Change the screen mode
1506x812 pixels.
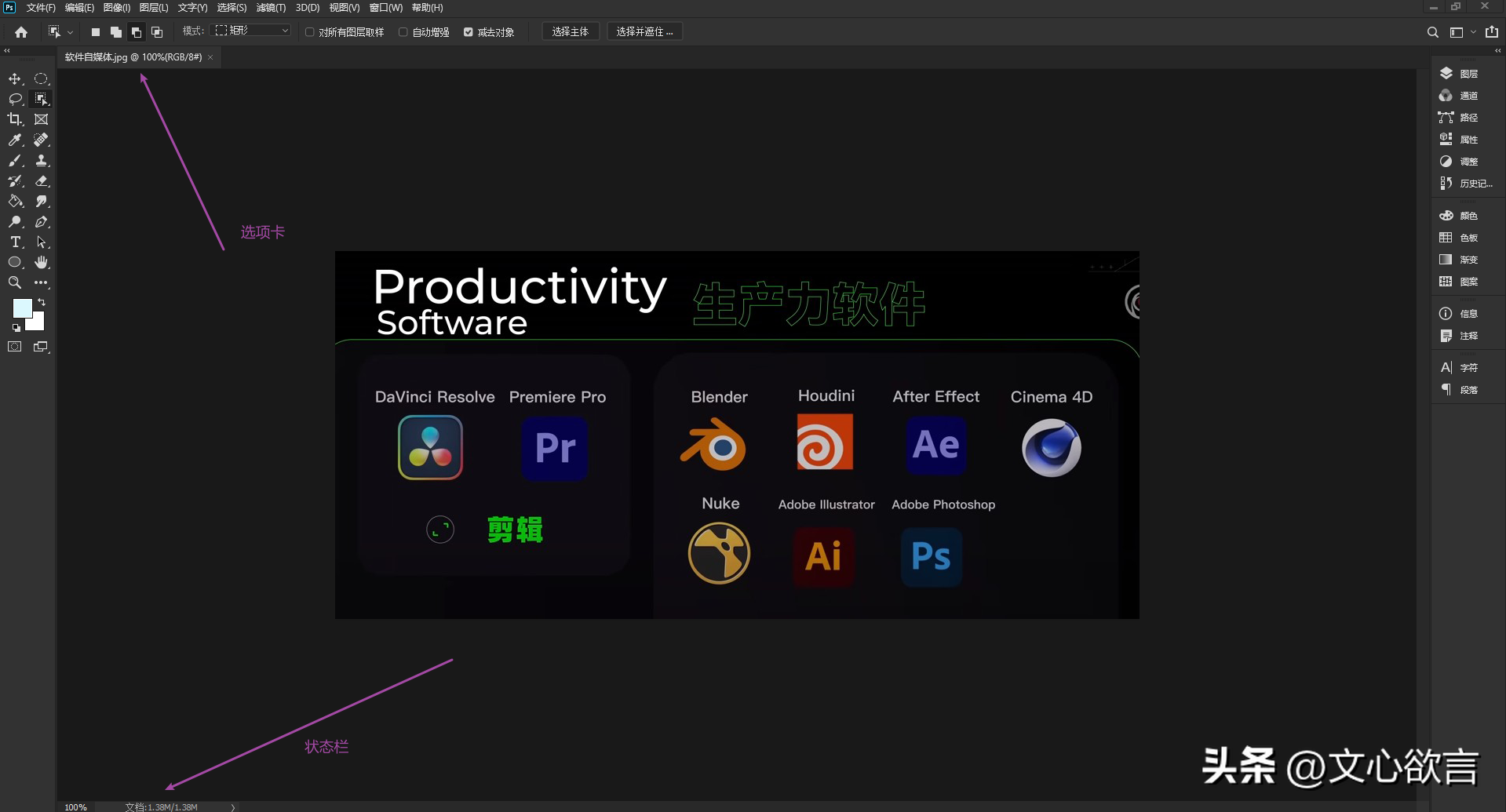[42, 346]
